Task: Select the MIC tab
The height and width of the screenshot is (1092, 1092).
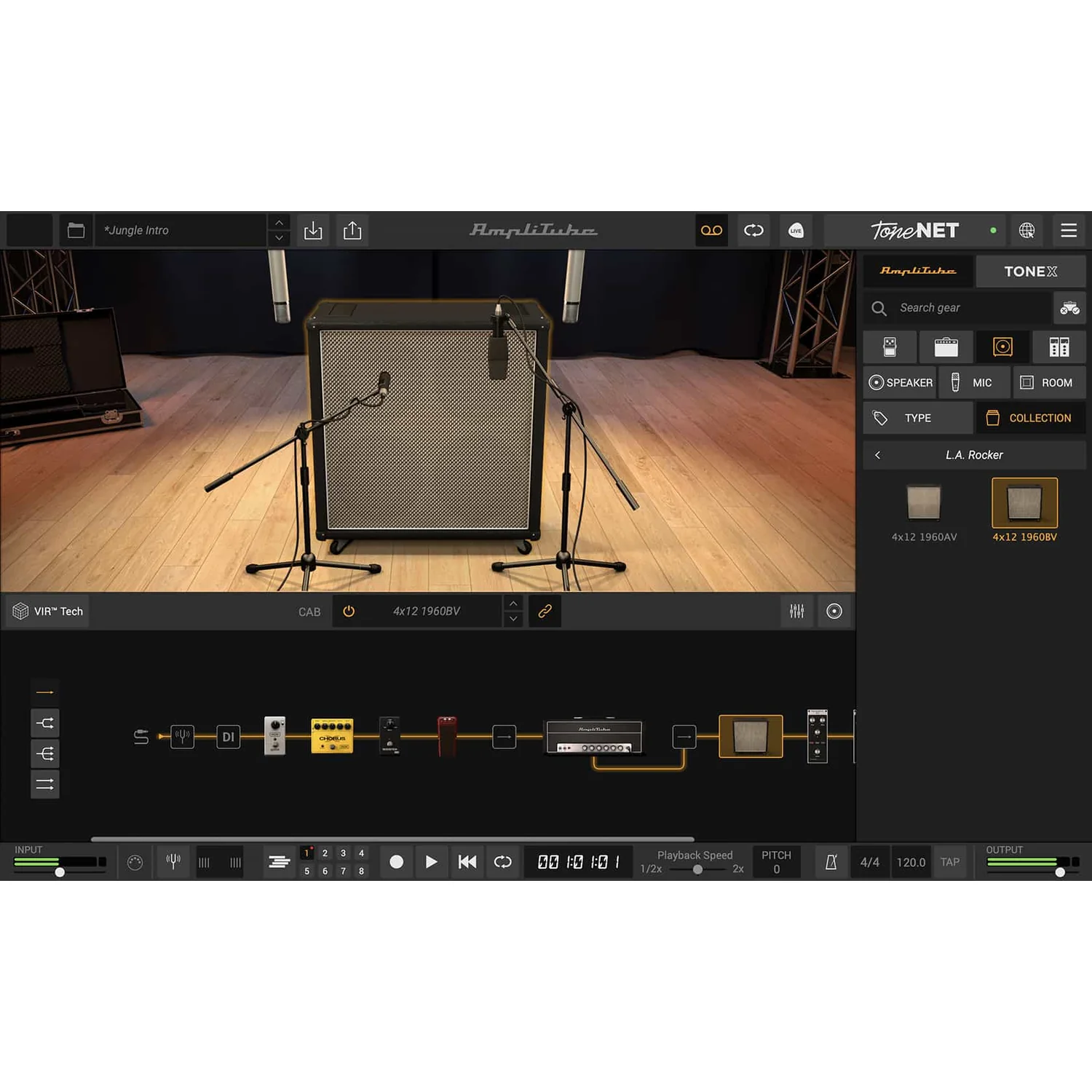Action: (974, 382)
